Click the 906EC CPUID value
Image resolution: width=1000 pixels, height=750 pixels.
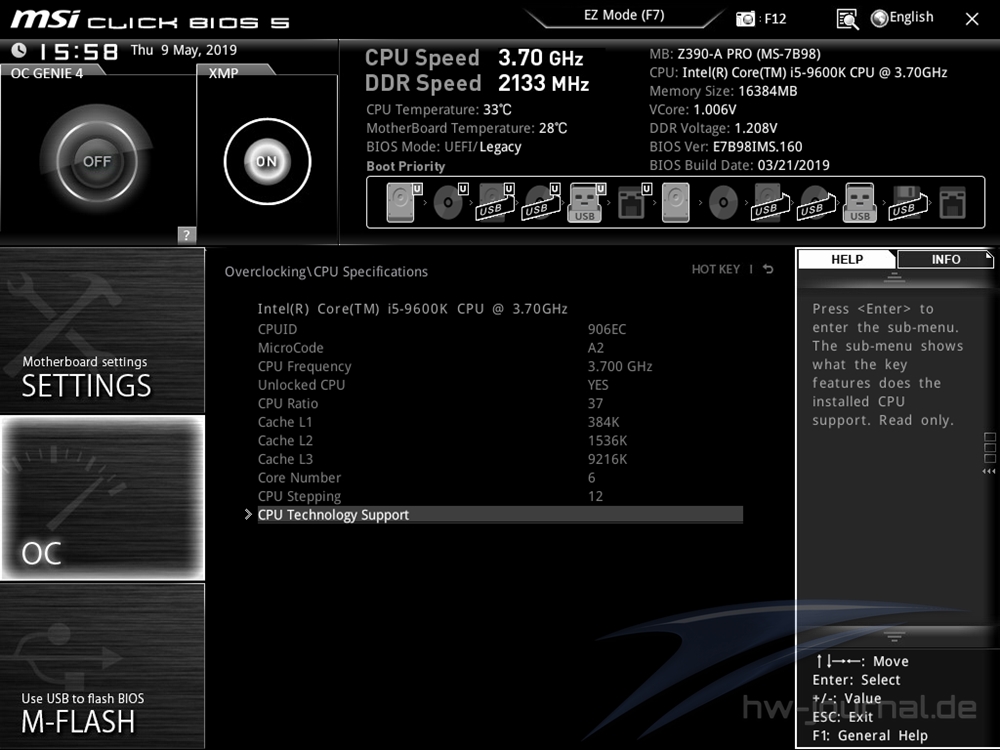[607, 329]
